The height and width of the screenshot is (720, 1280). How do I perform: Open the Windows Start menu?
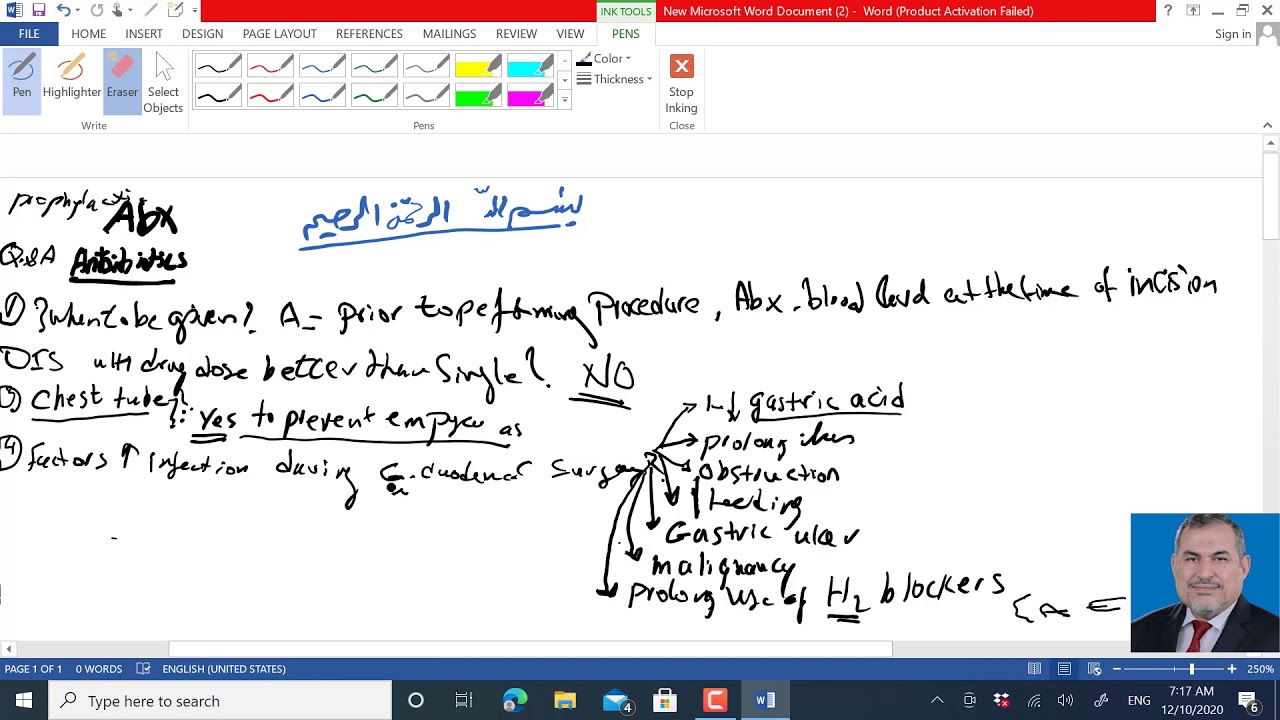pos(24,701)
